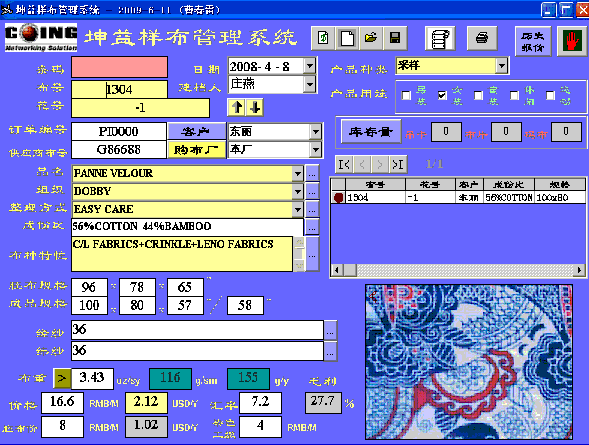Screen dimensions: 589x445
Task: Click the 历史报价 button
Action: point(533,41)
